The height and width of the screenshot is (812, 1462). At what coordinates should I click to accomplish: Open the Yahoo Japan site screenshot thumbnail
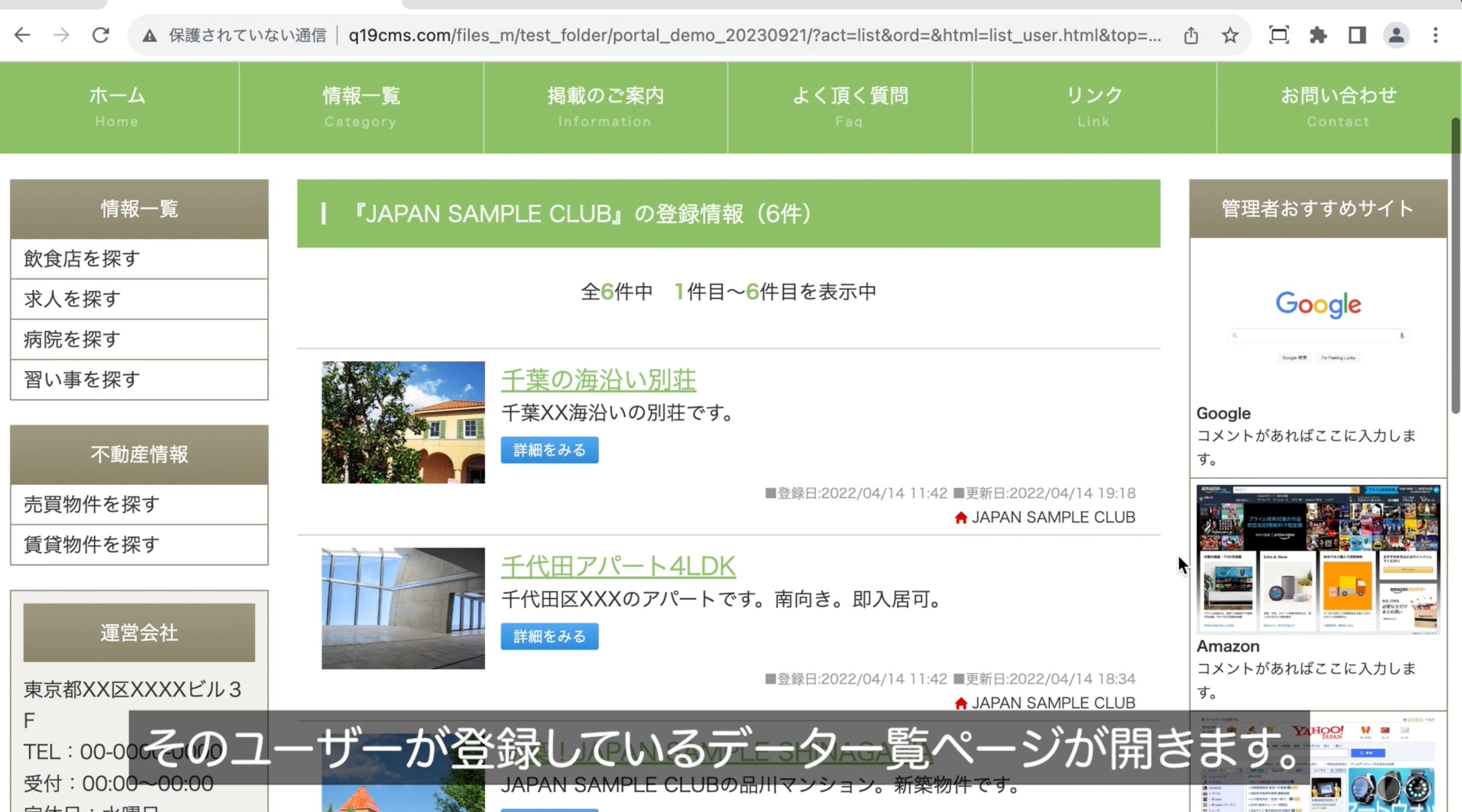pyautogui.click(x=1318, y=763)
